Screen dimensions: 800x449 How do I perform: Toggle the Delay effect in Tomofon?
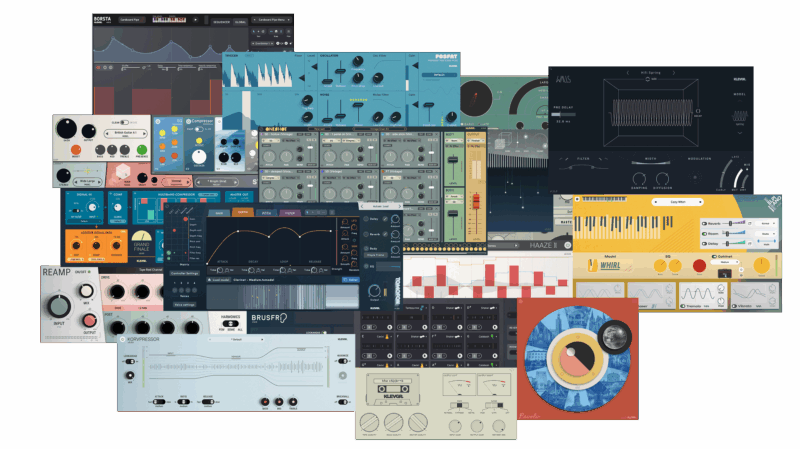[366, 219]
